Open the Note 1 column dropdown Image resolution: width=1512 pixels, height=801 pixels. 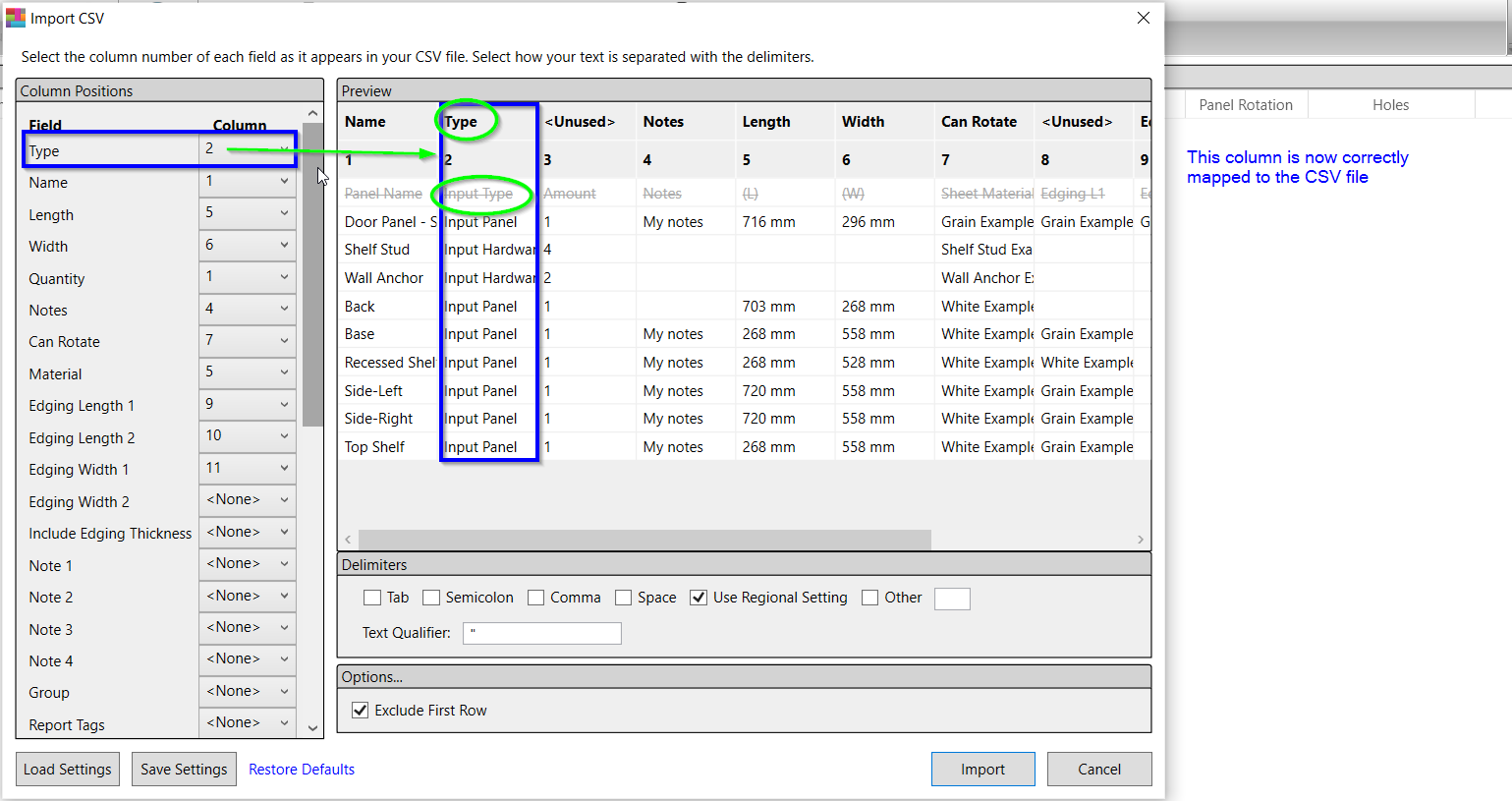point(248,564)
